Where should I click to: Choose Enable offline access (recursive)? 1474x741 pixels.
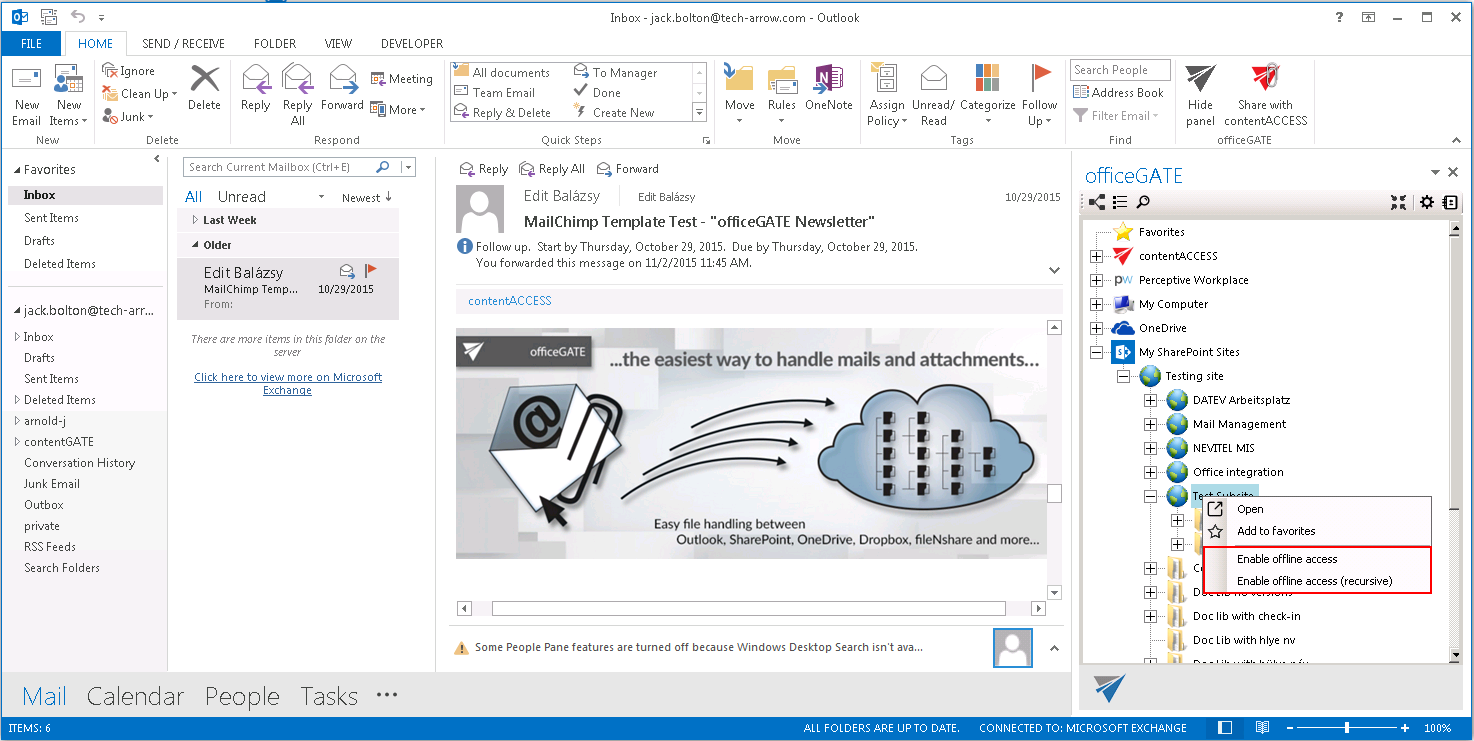pyautogui.click(x=1315, y=581)
